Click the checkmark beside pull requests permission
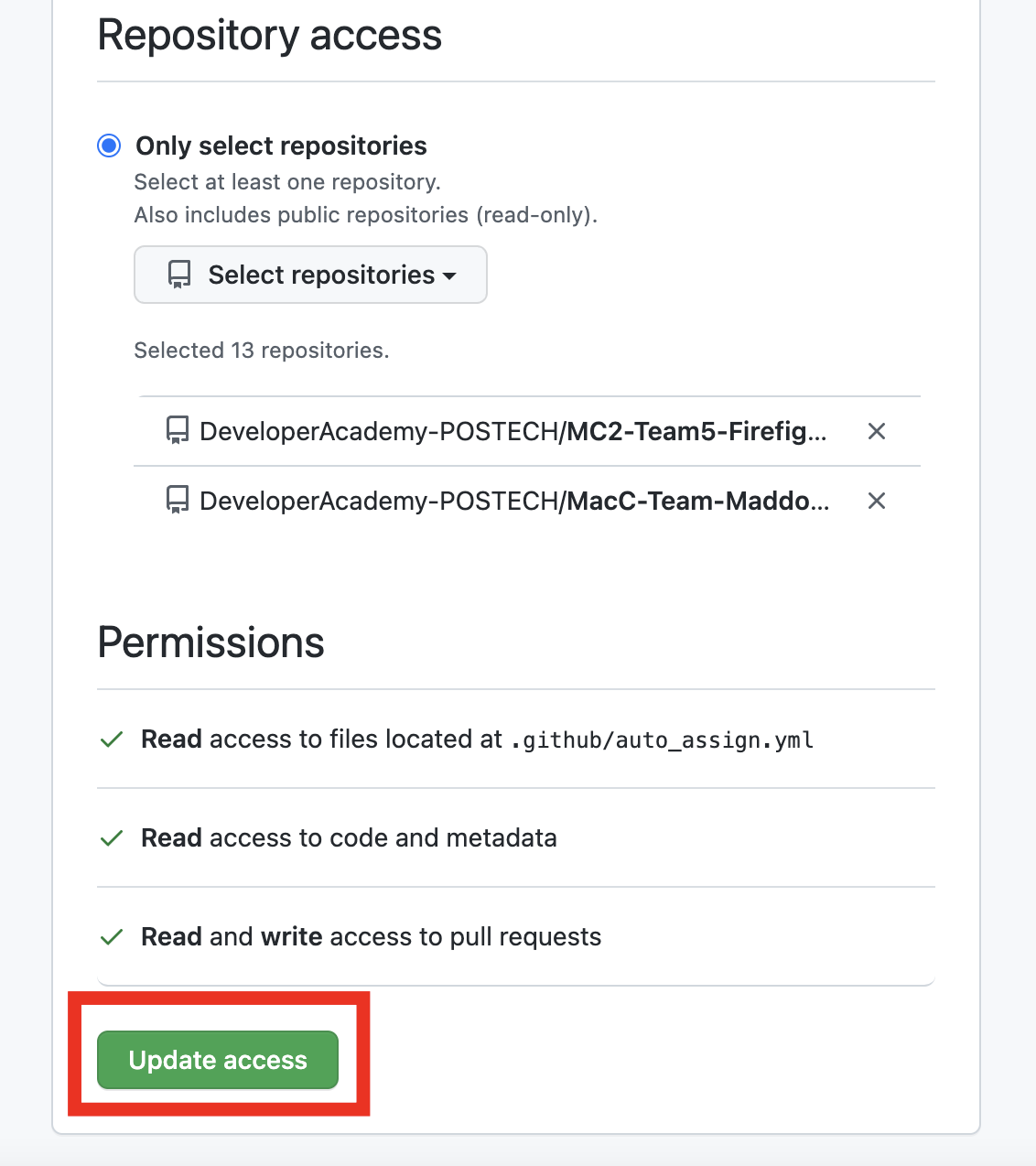This screenshot has height=1166, width=1036. (112, 937)
